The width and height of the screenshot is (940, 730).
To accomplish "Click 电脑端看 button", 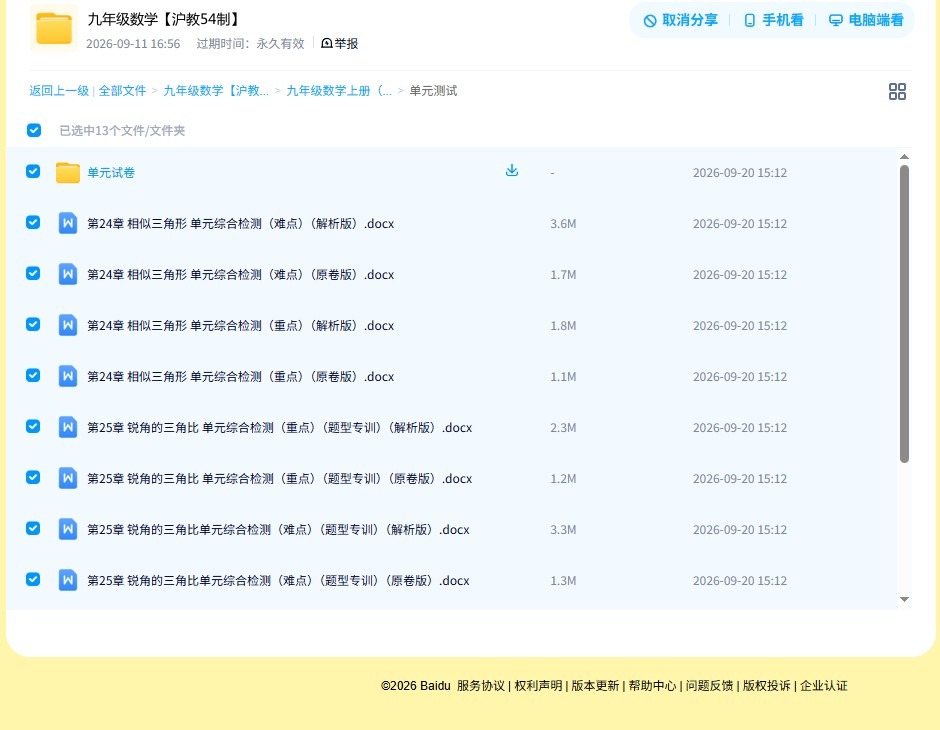I will coord(866,20).
